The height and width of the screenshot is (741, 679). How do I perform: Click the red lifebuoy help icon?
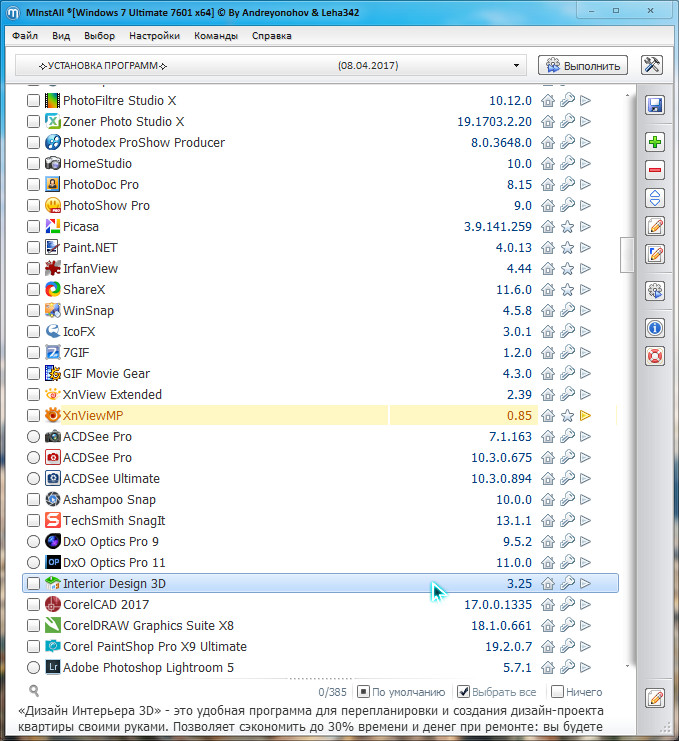click(x=654, y=356)
